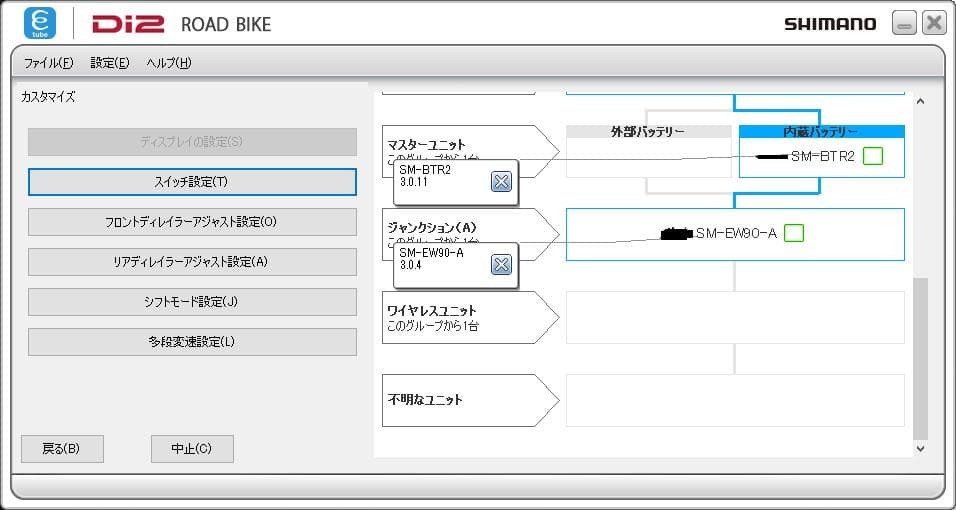The image size is (956, 510).
Task: Click scrollbar down arrow in unit diagram
Action: pos(921,448)
